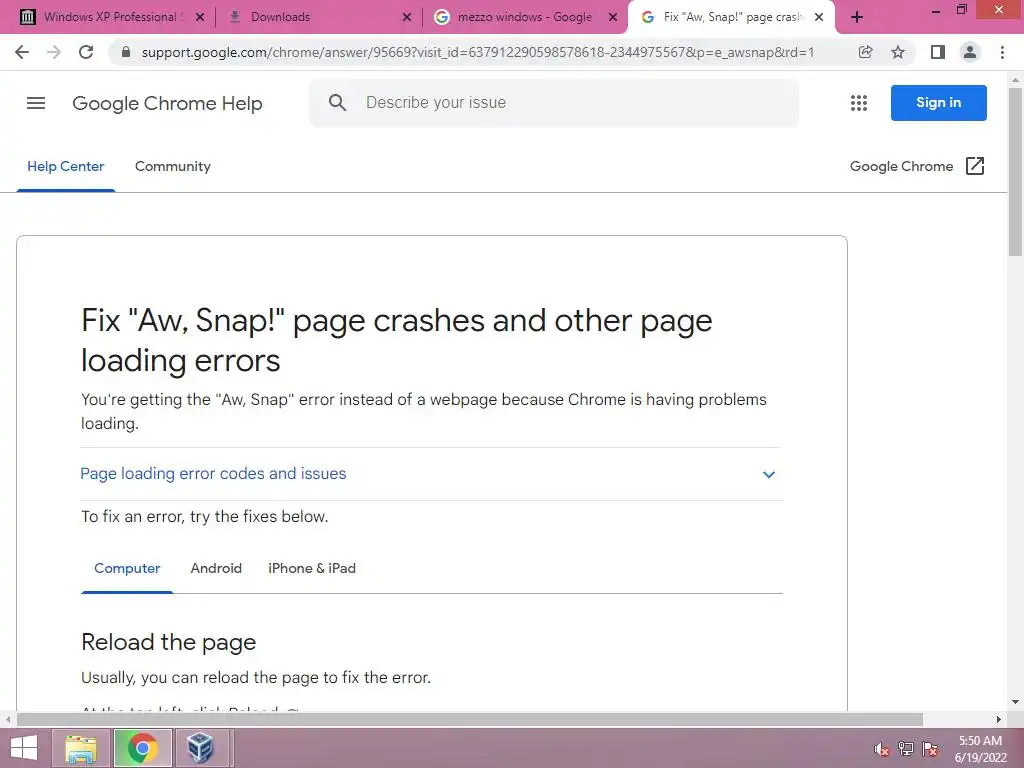This screenshot has width=1024, height=768.
Task: Close the Downloads tab
Action: click(406, 18)
